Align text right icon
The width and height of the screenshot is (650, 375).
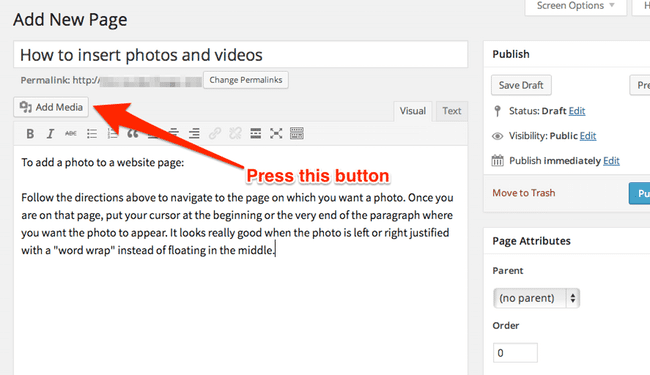(x=194, y=134)
